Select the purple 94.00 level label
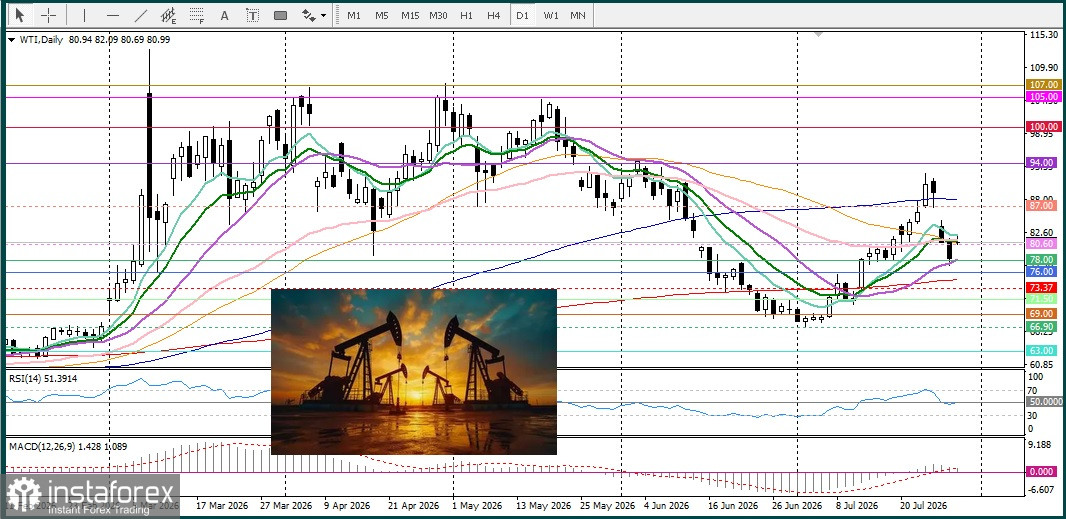1066x519 pixels. (1043, 163)
